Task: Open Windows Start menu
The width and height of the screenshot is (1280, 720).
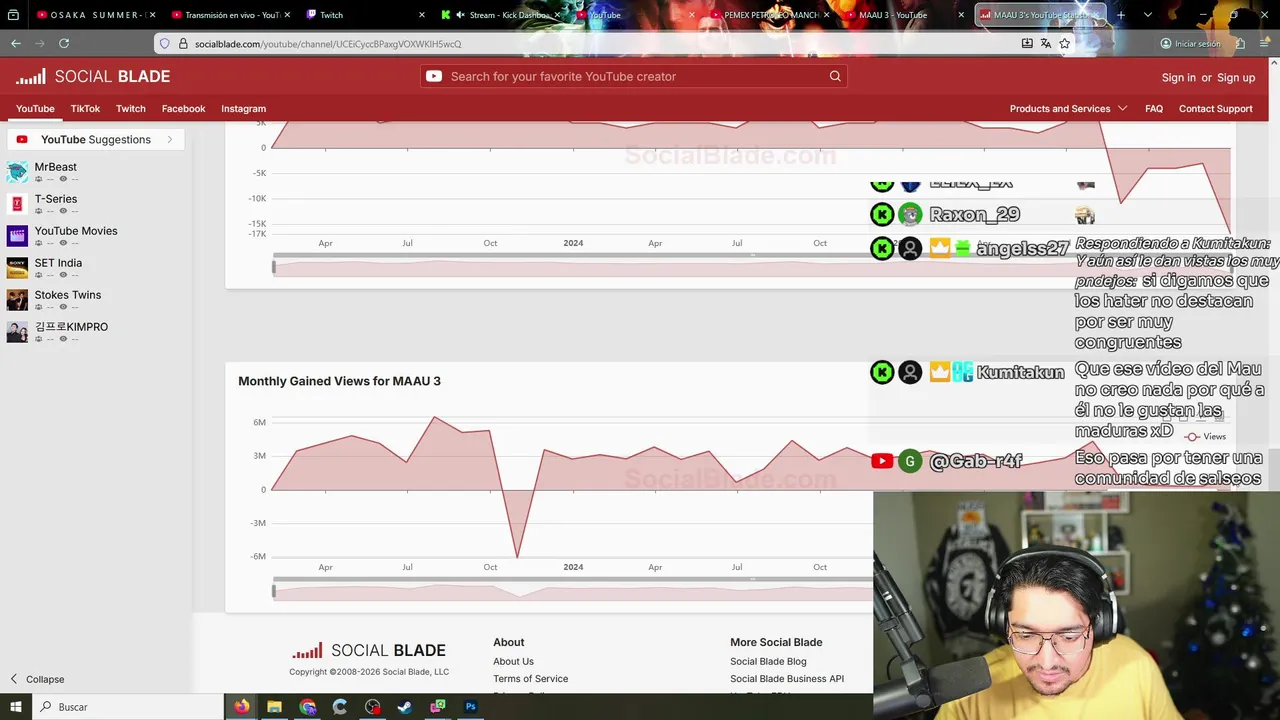Action: 16,707
